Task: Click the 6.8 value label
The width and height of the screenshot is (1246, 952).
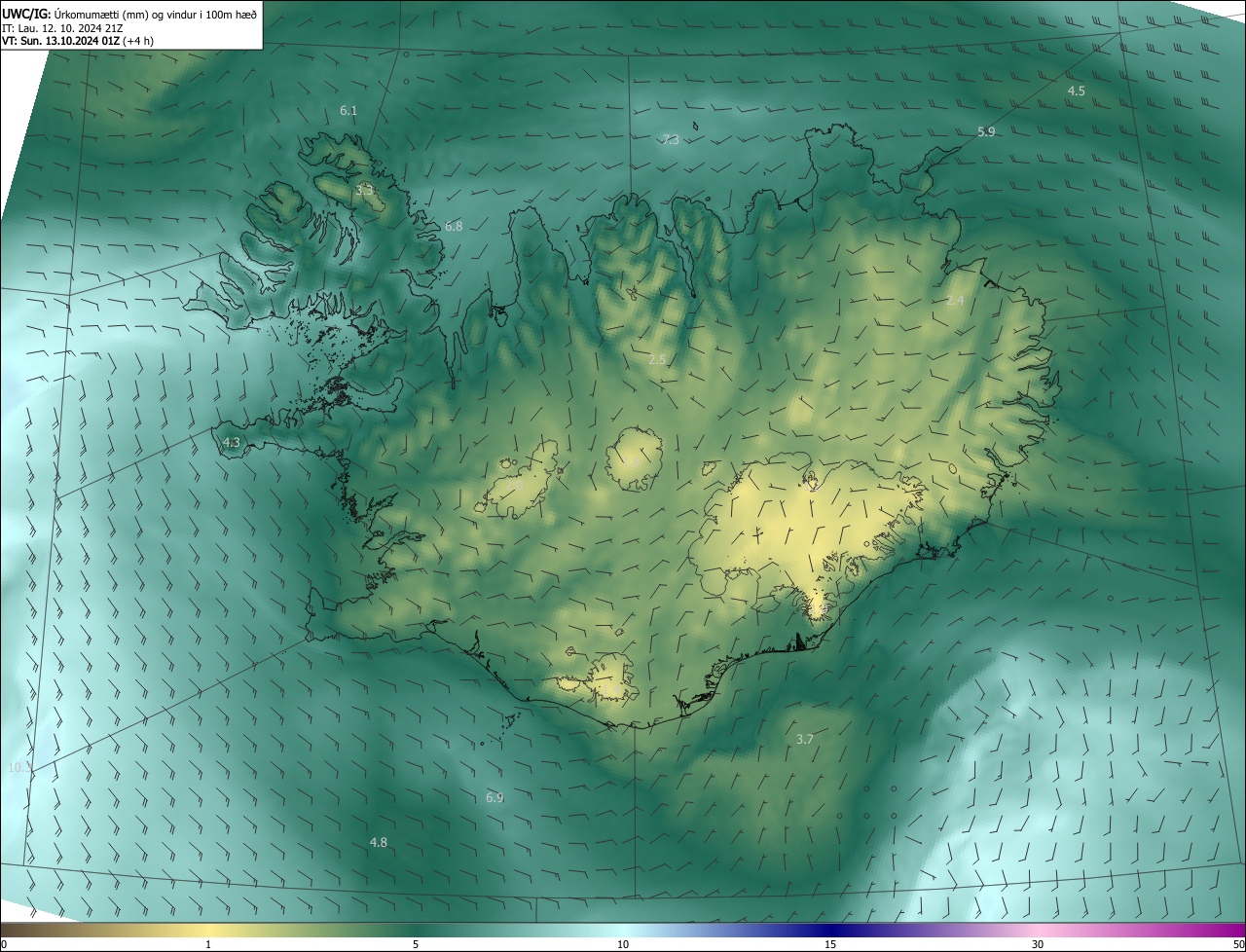Action: coord(454,226)
